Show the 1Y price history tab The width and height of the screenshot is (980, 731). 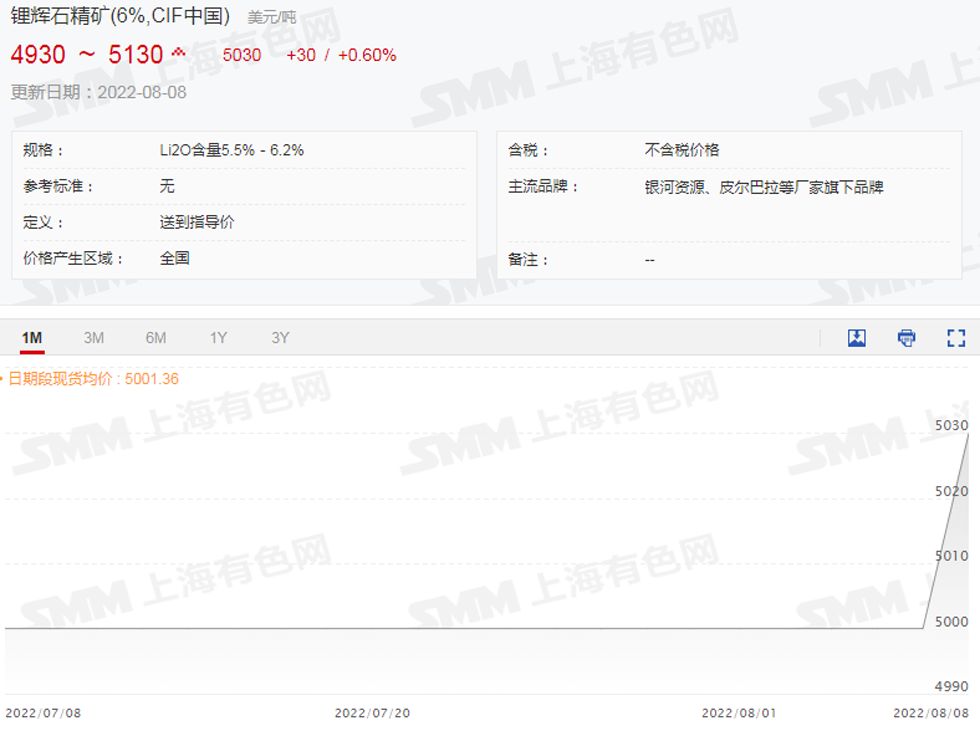218,338
